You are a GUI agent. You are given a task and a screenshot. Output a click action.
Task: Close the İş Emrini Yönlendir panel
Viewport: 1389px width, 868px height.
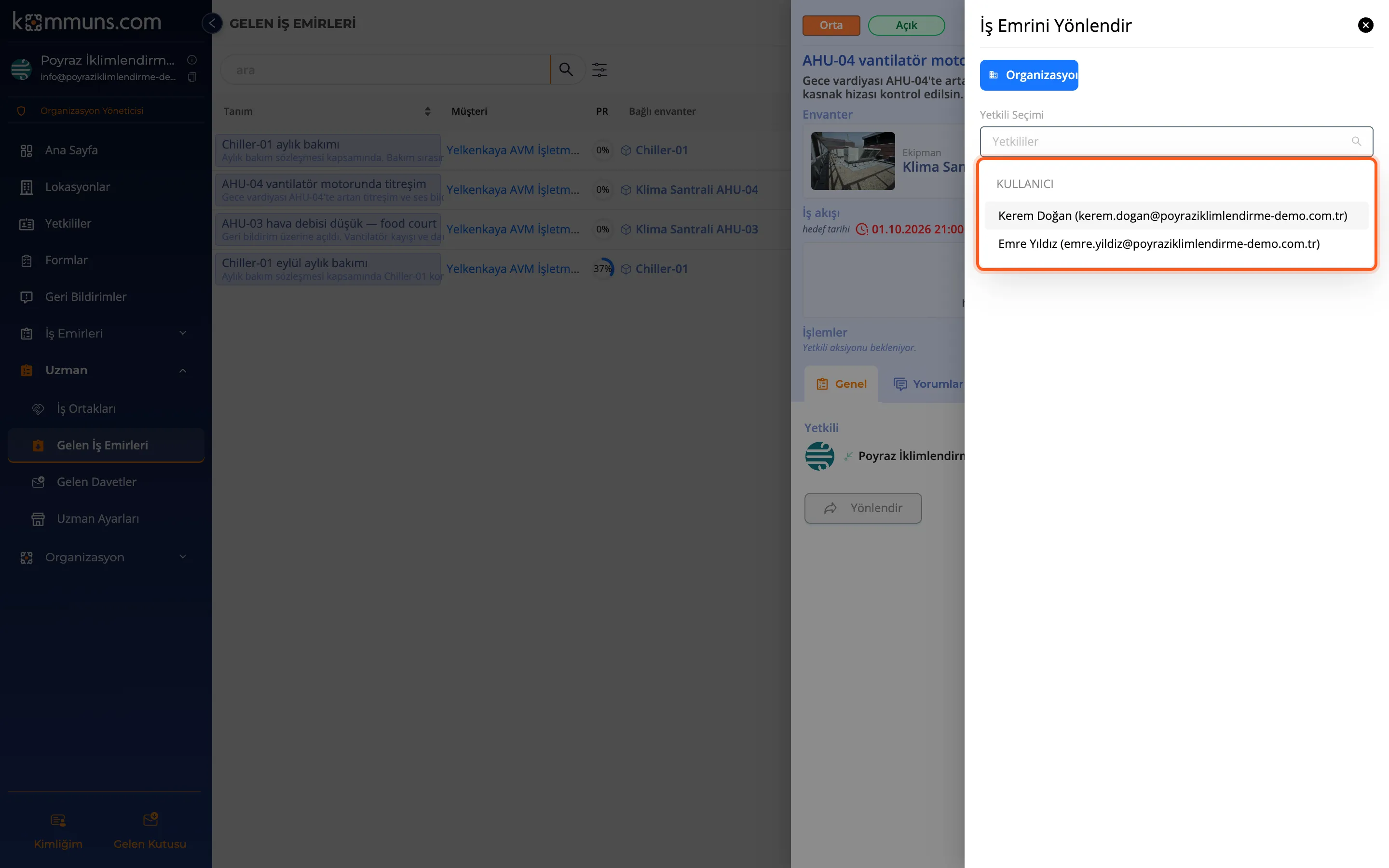pyautogui.click(x=1365, y=25)
